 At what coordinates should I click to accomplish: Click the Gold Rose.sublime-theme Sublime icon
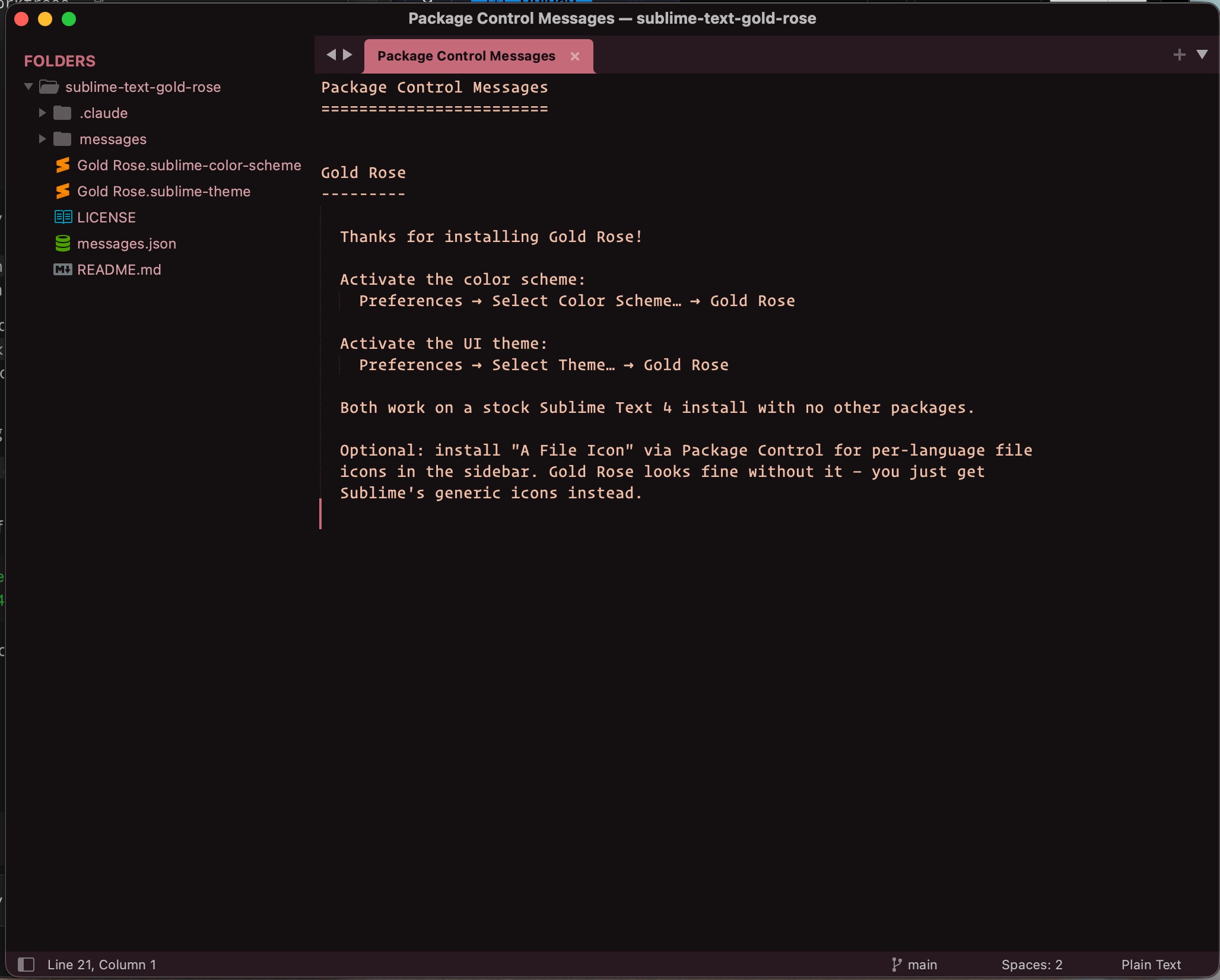tap(63, 191)
